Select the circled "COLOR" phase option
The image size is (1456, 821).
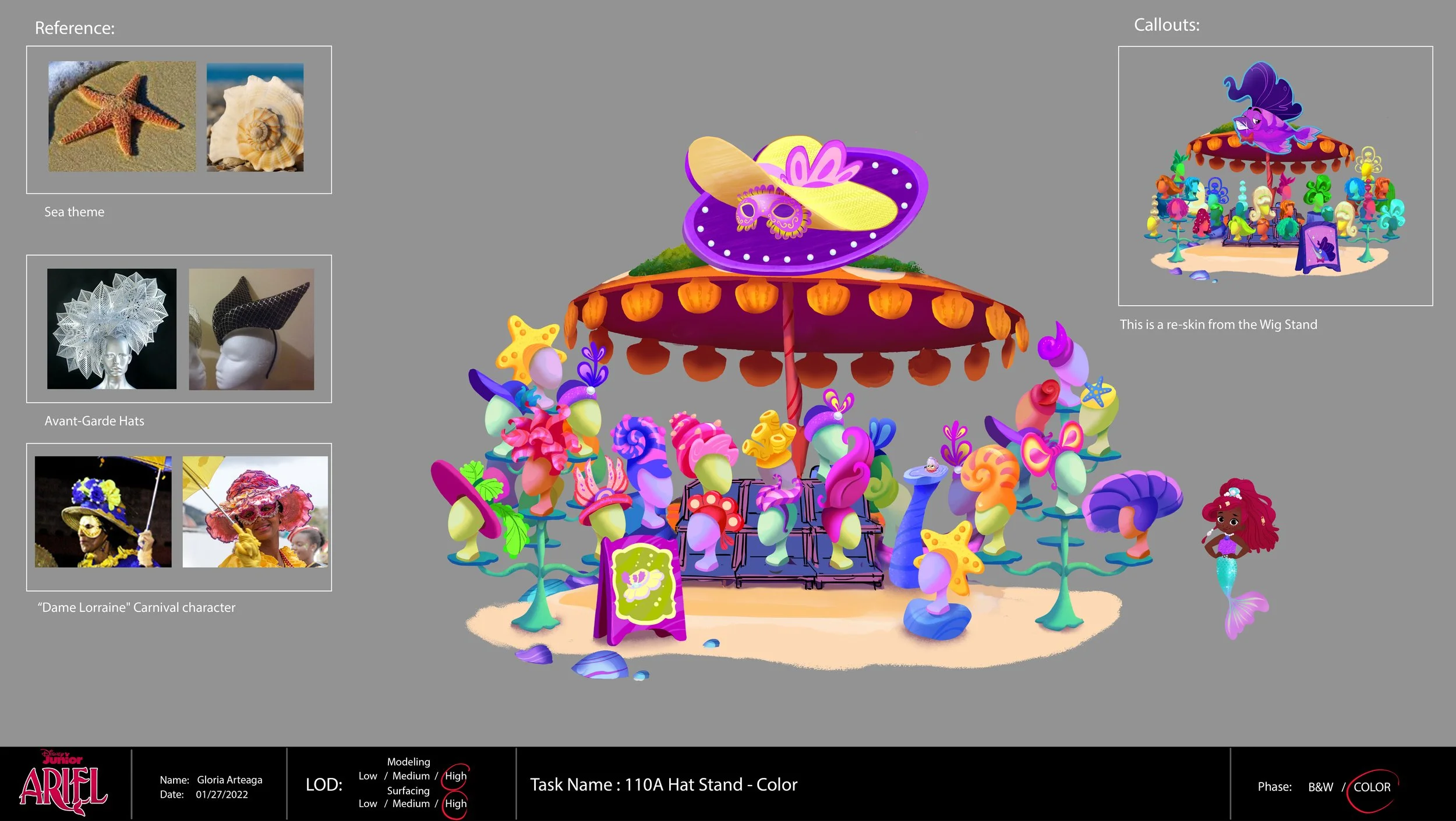pos(1372,787)
